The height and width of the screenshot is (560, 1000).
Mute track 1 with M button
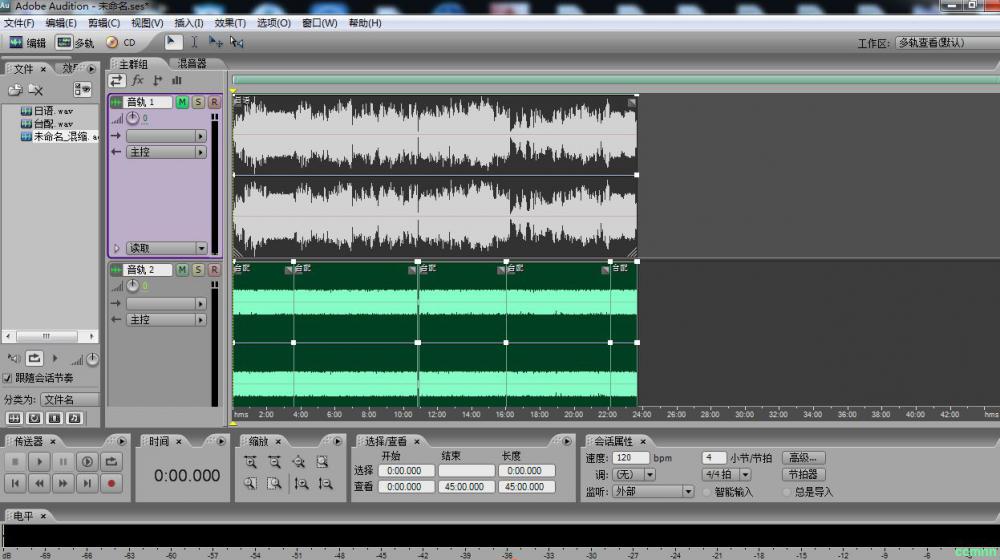tap(182, 102)
